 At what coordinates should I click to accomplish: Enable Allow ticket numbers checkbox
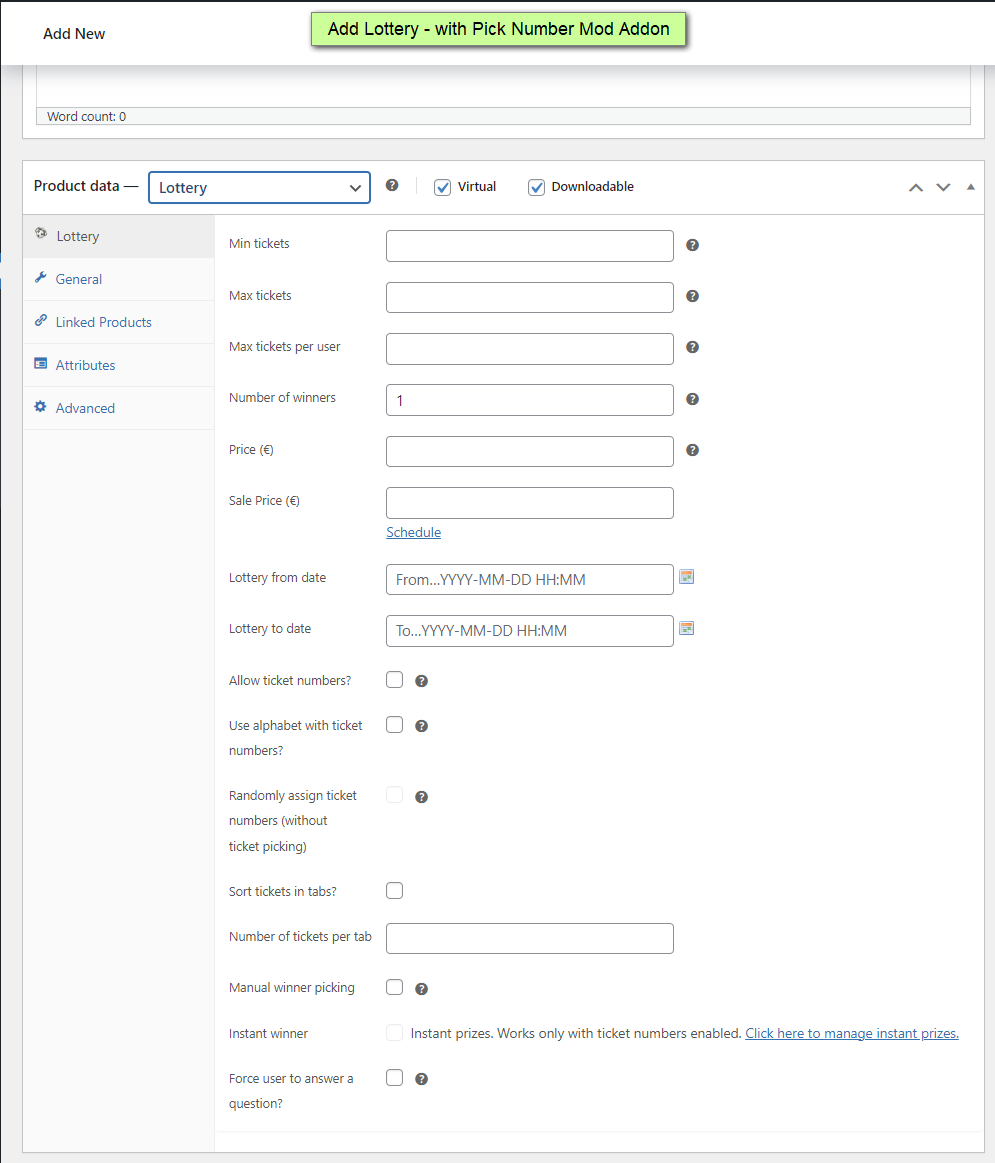point(395,680)
